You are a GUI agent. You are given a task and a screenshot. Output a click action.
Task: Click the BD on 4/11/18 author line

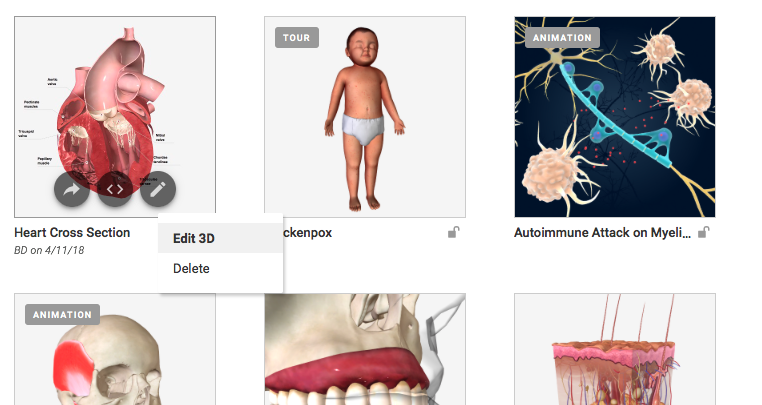click(x=49, y=250)
